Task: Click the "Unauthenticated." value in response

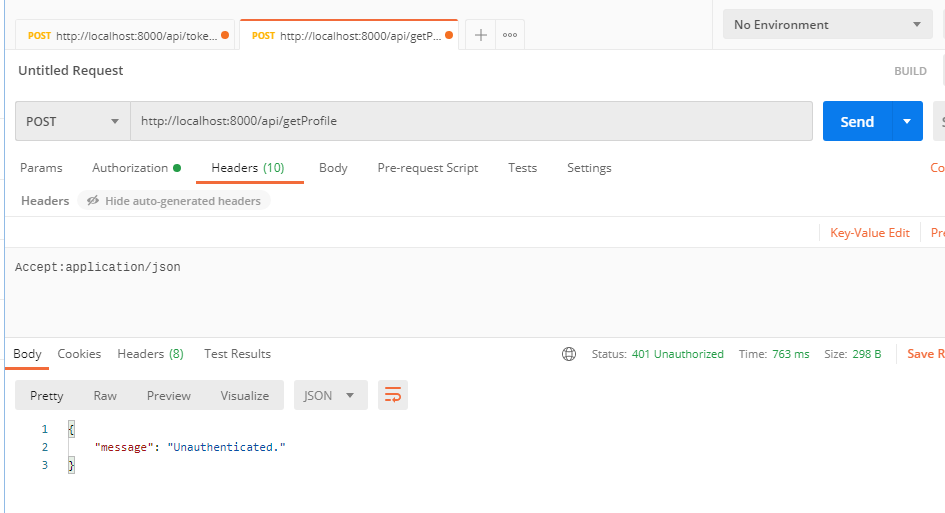Action: (x=227, y=447)
